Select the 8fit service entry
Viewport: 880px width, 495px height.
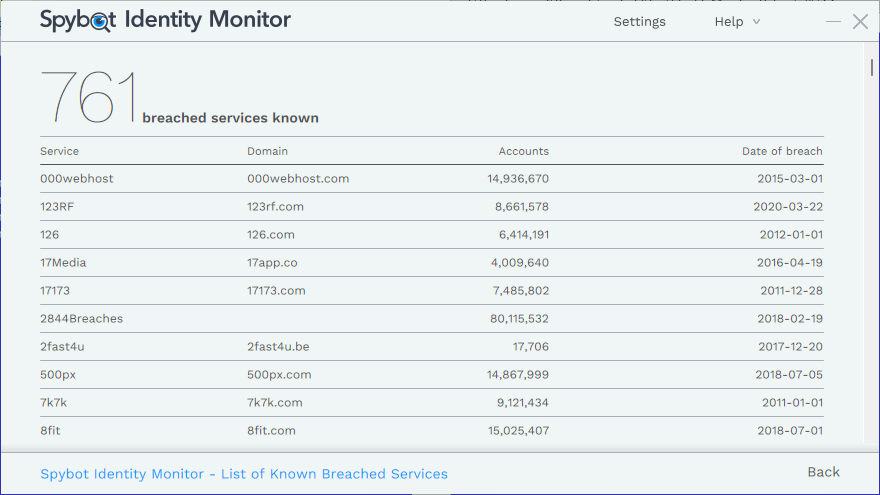pos(50,430)
